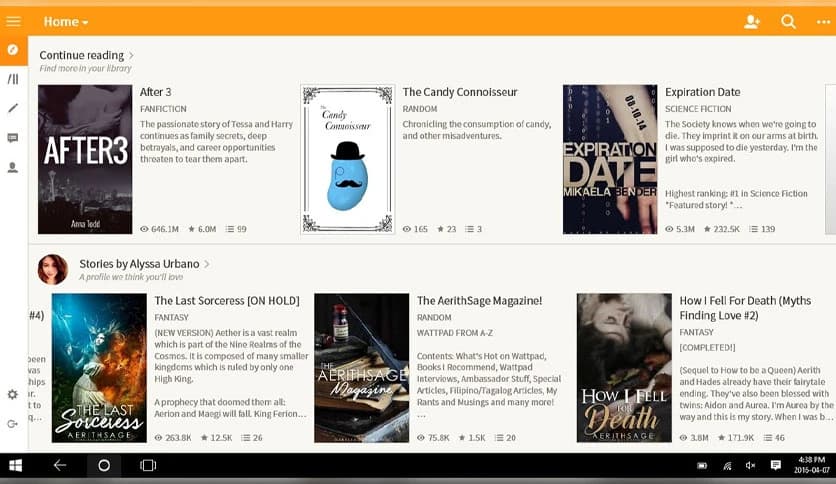Open the Profile sidebar icon
Image resolution: width=836 pixels, height=484 pixels.
[13, 168]
